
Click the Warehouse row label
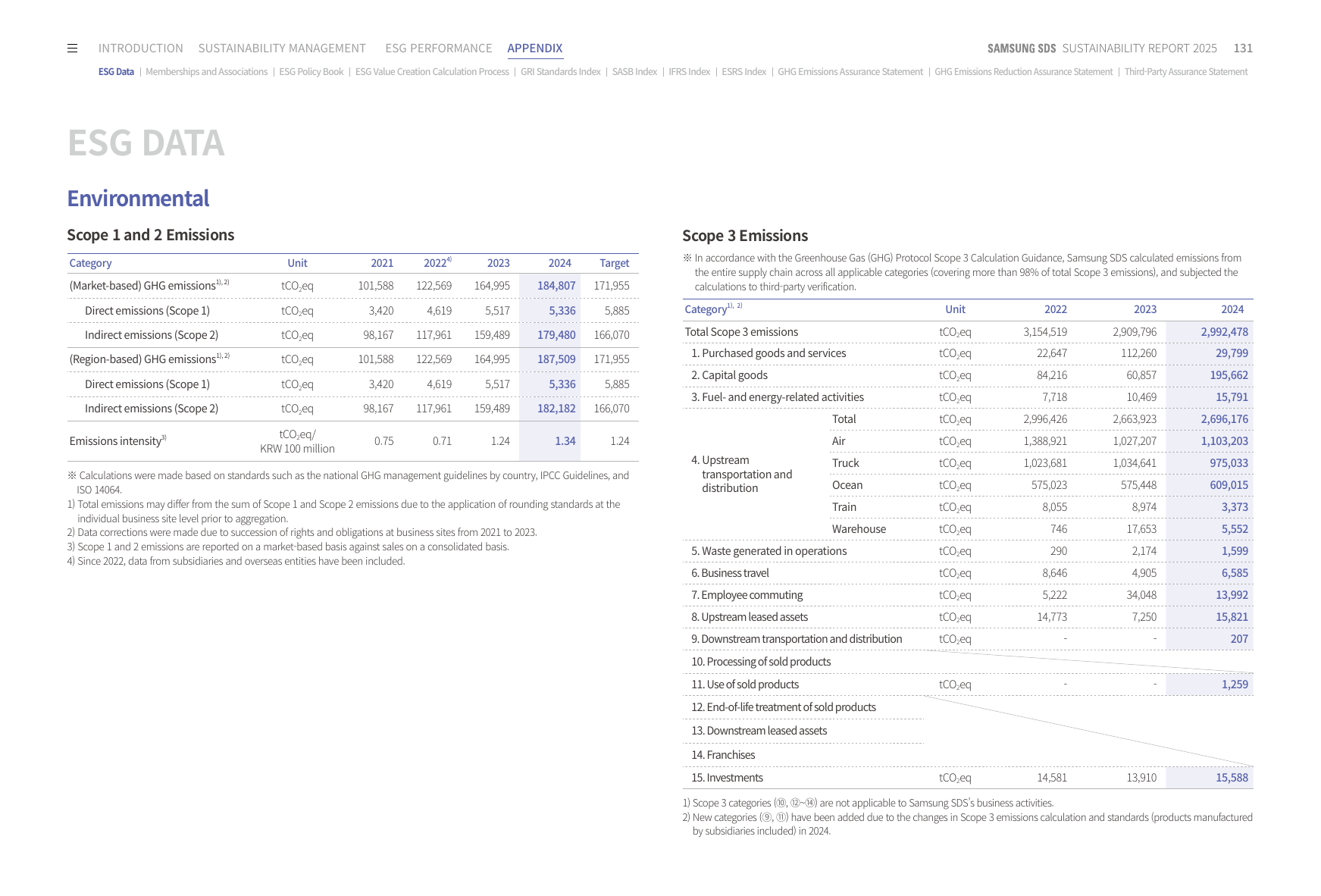click(x=859, y=529)
